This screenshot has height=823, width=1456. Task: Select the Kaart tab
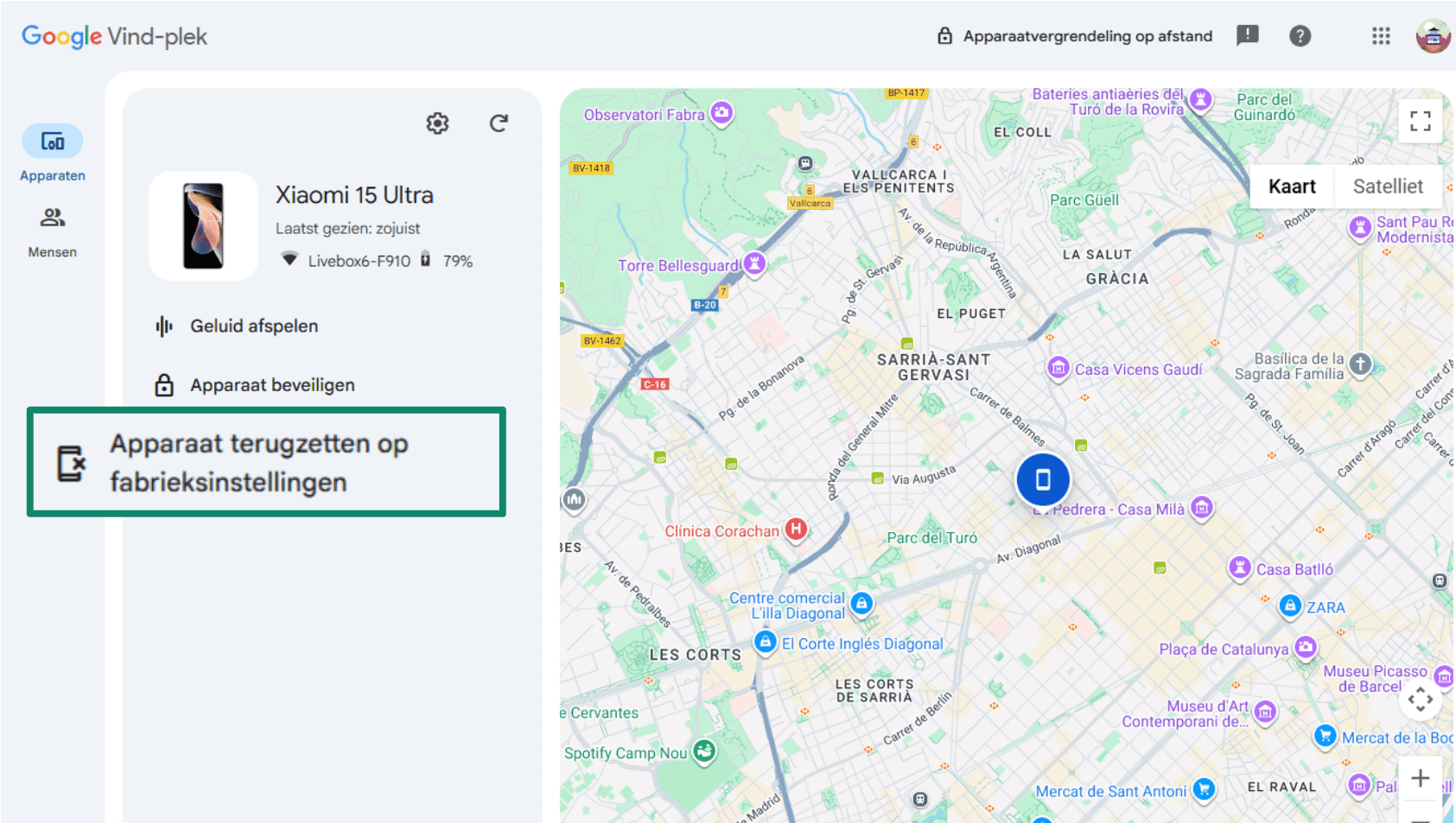1291,186
